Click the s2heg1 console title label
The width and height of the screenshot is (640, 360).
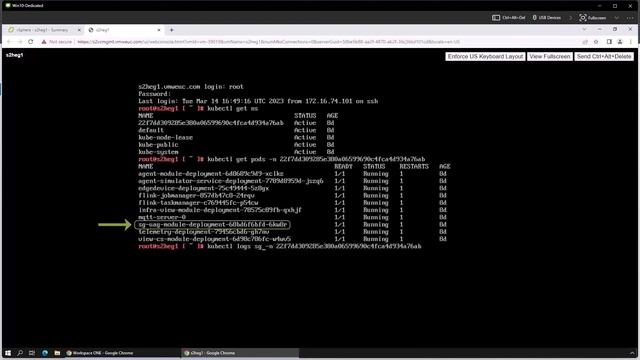(x=14, y=55)
